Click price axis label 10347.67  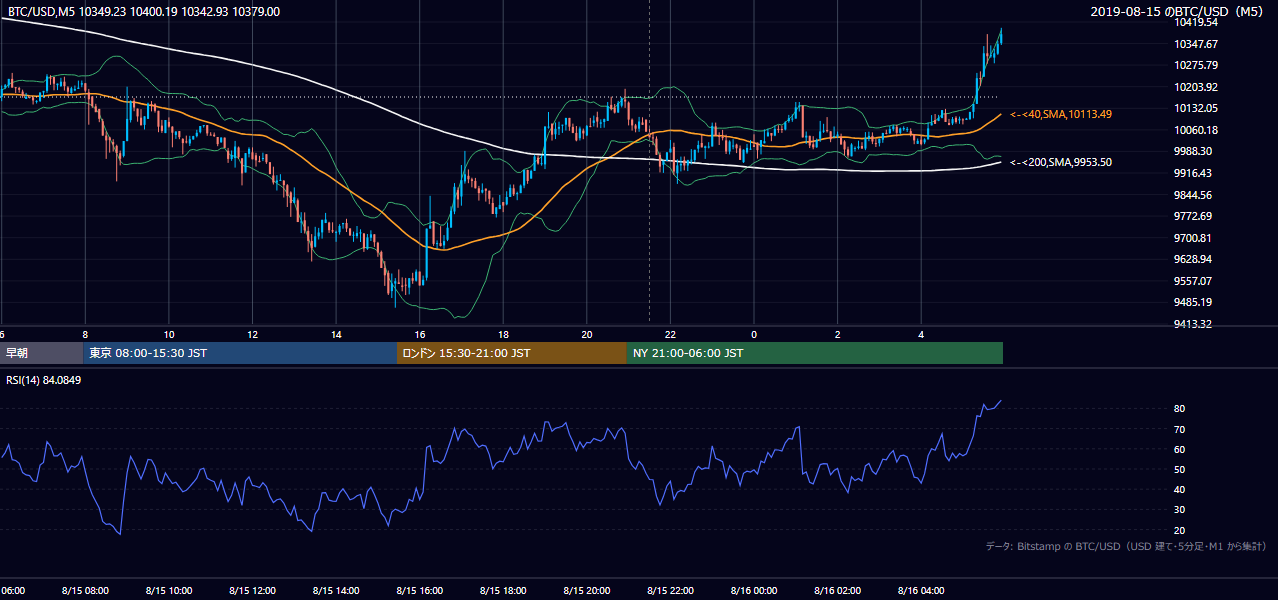pos(1195,44)
